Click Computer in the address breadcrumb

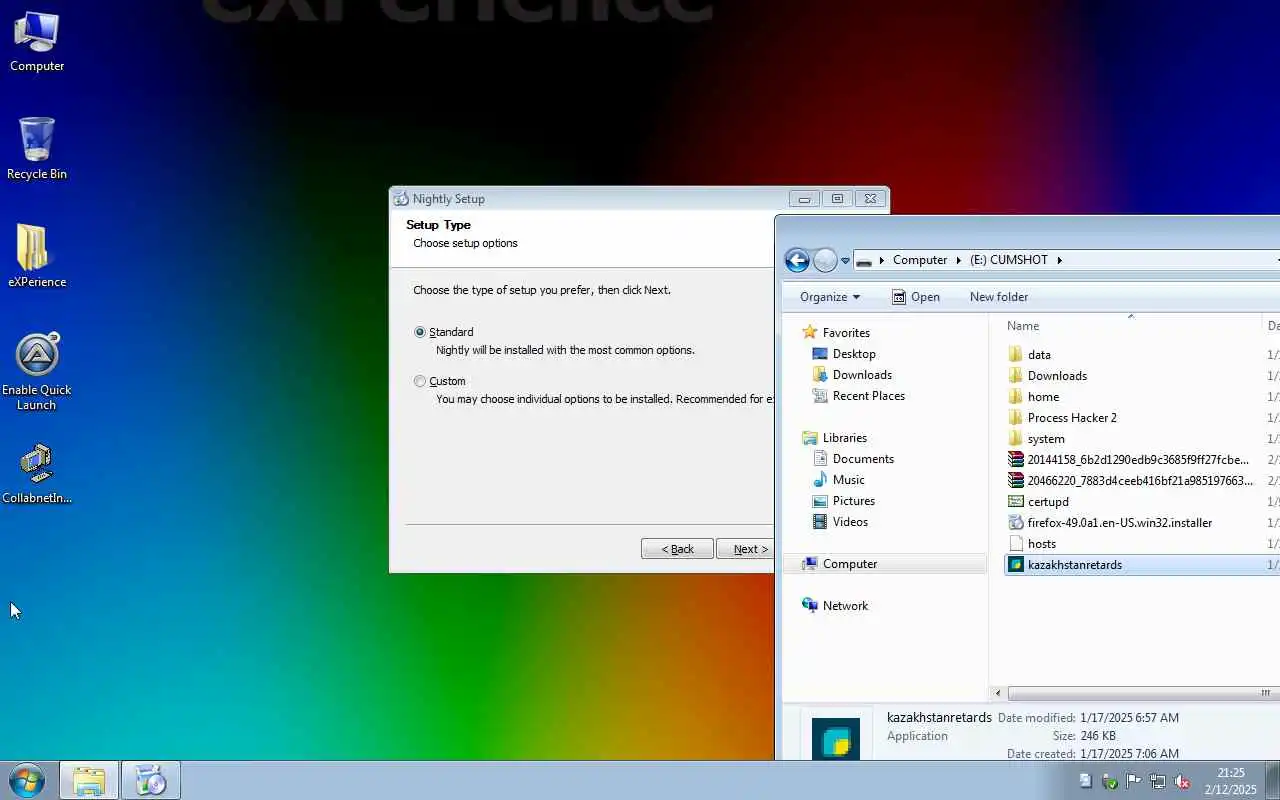coord(920,260)
